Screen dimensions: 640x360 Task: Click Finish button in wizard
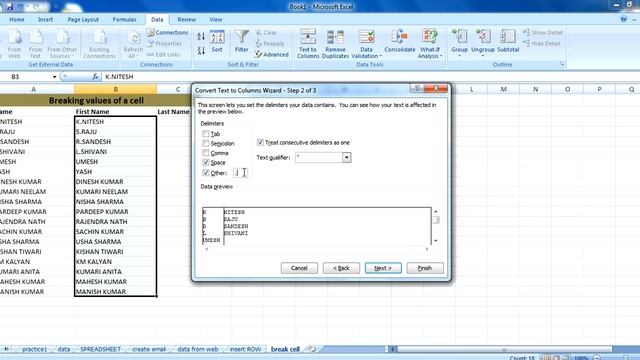[425, 268]
